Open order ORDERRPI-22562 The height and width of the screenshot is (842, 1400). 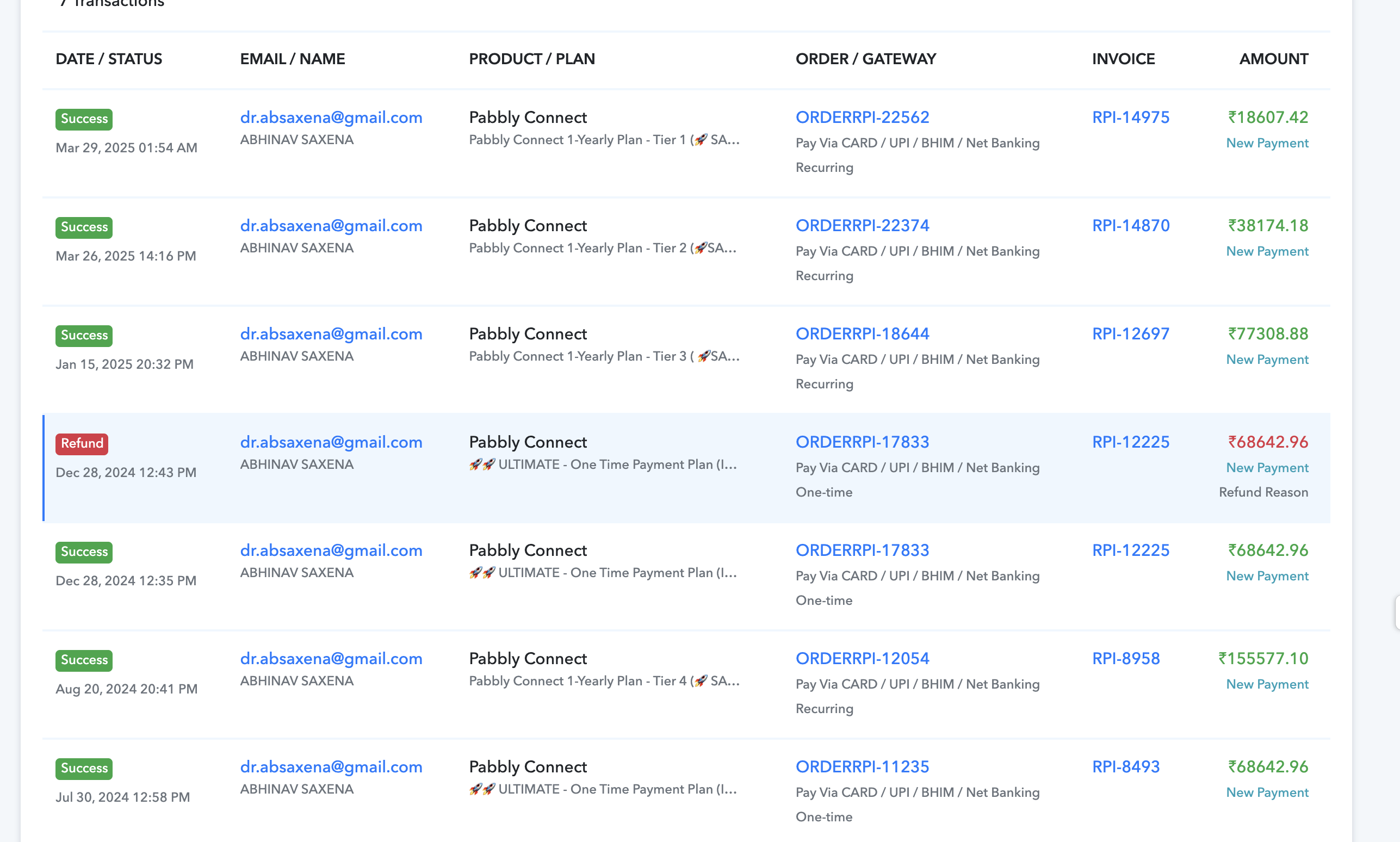[x=862, y=117]
